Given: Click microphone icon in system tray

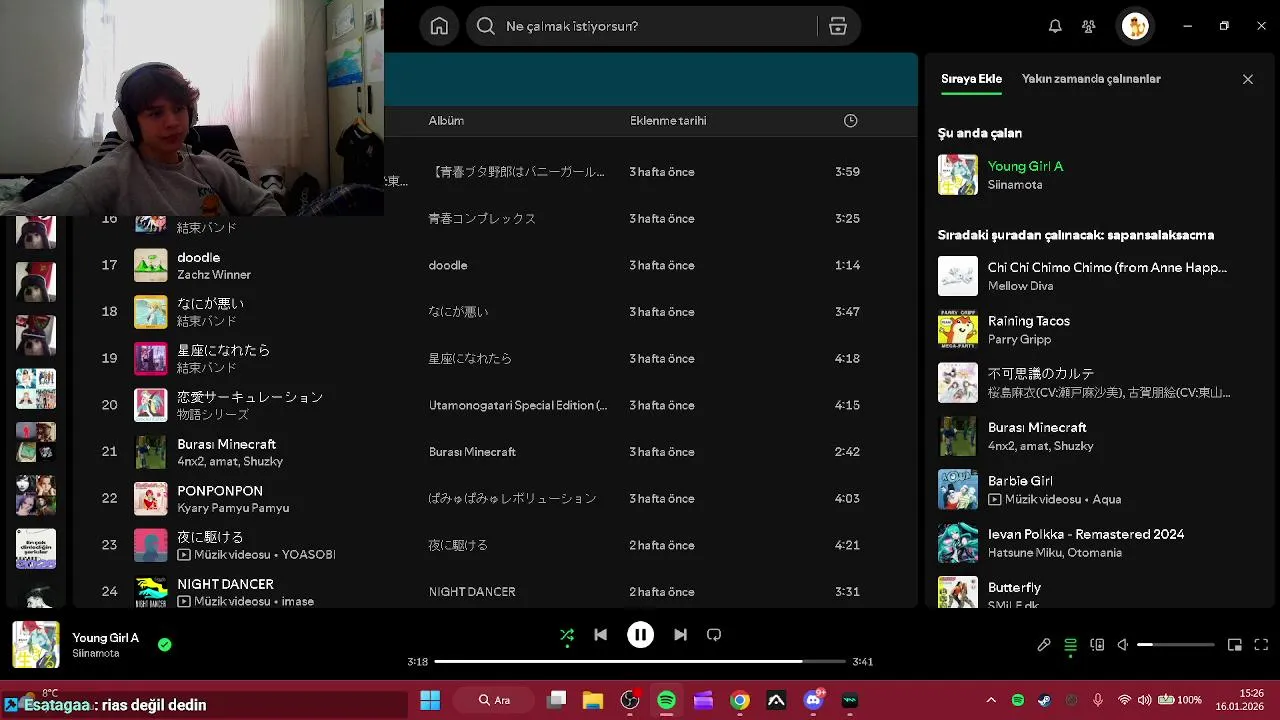Looking at the screenshot, I should (x=1098, y=700).
